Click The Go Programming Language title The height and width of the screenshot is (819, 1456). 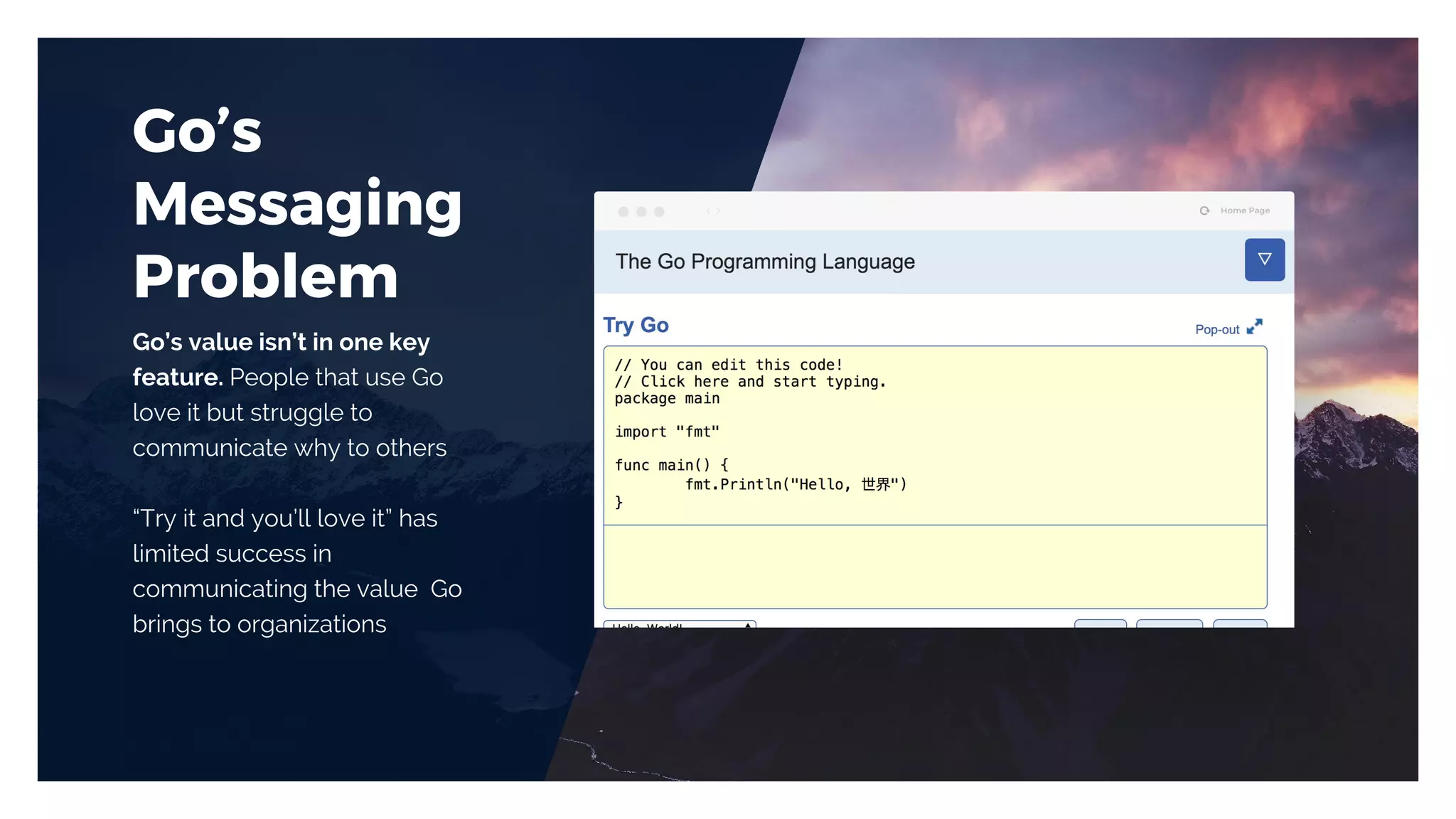point(765,262)
